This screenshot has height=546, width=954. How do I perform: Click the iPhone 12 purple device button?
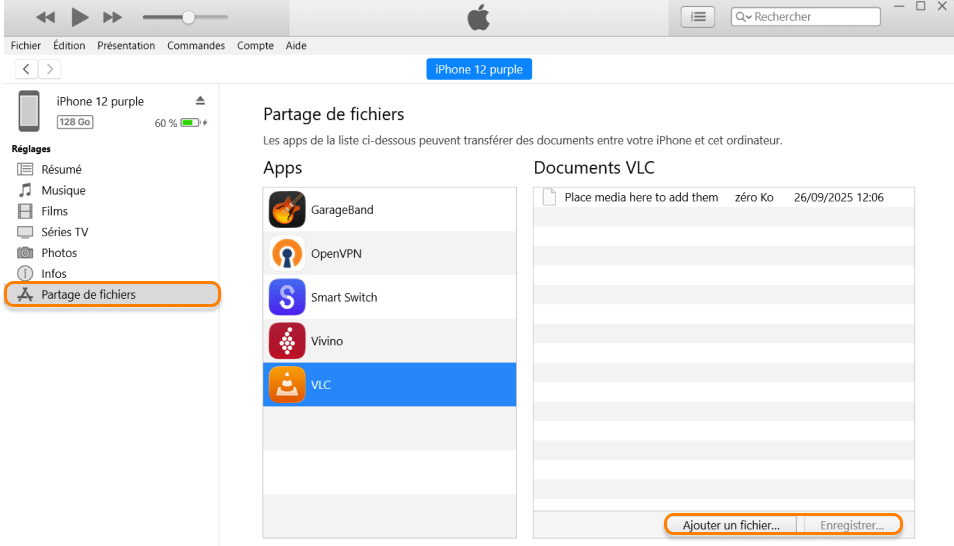coord(479,69)
